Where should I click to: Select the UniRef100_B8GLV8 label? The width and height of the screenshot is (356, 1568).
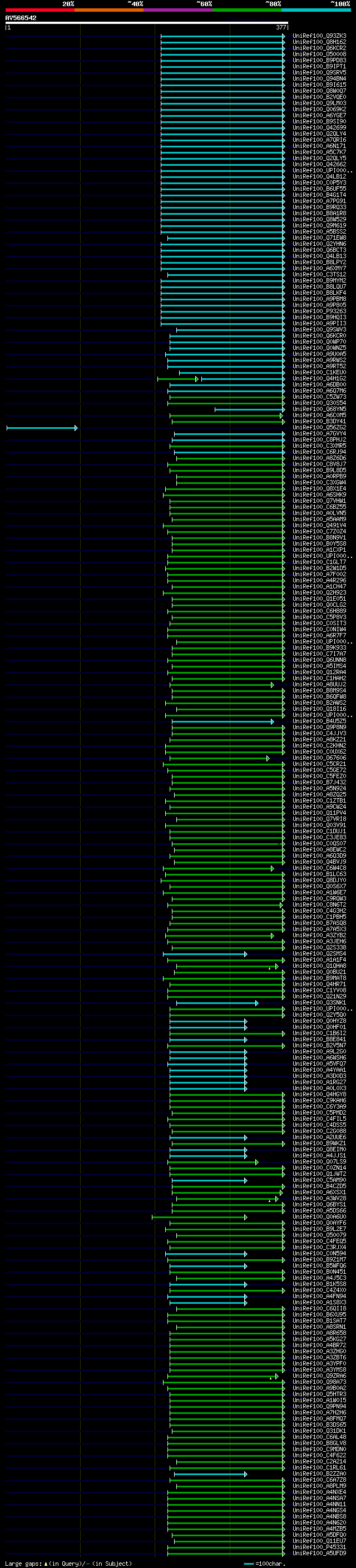[319, 1443]
